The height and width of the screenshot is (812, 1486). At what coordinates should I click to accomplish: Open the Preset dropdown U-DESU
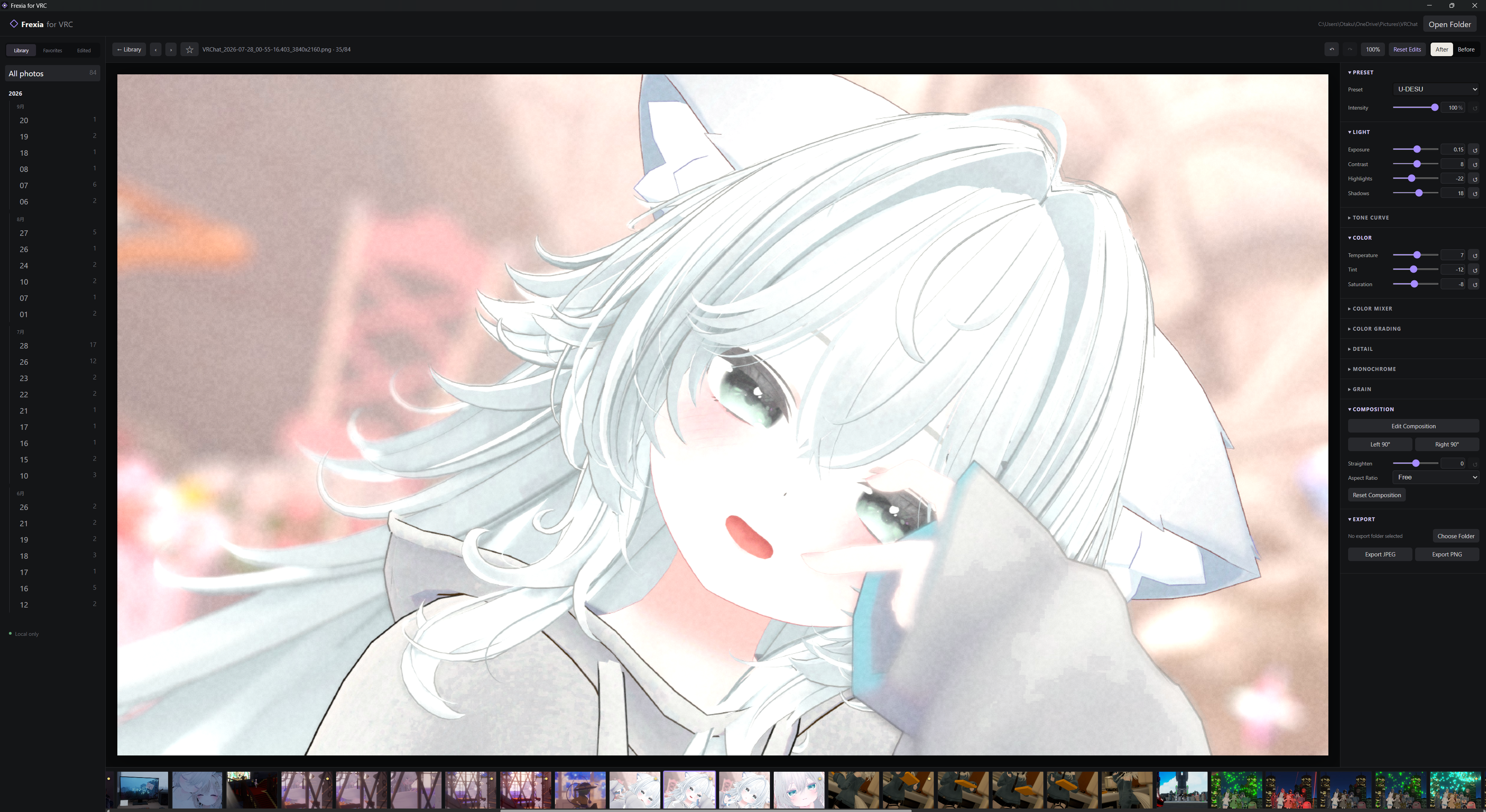click(1435, 89)
